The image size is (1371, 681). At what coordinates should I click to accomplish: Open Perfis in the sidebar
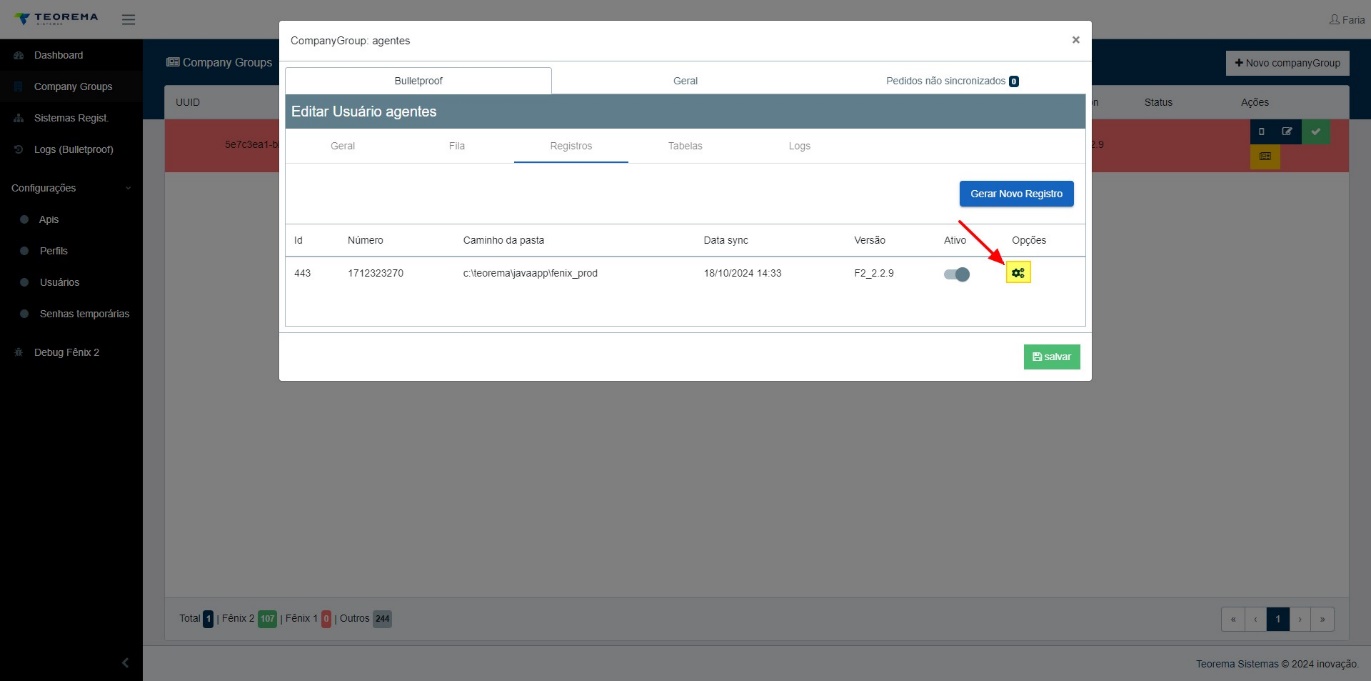pyautogui.click(x=54, y=251)
